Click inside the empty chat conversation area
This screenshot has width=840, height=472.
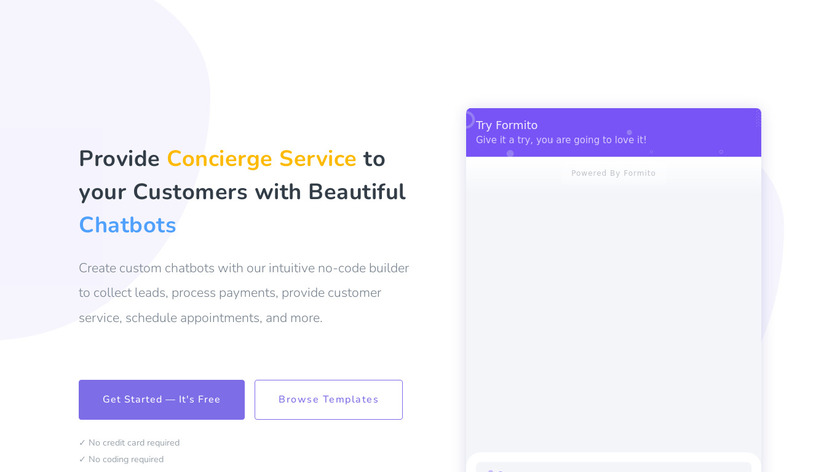pyautogui.click(x=613, y=310)
